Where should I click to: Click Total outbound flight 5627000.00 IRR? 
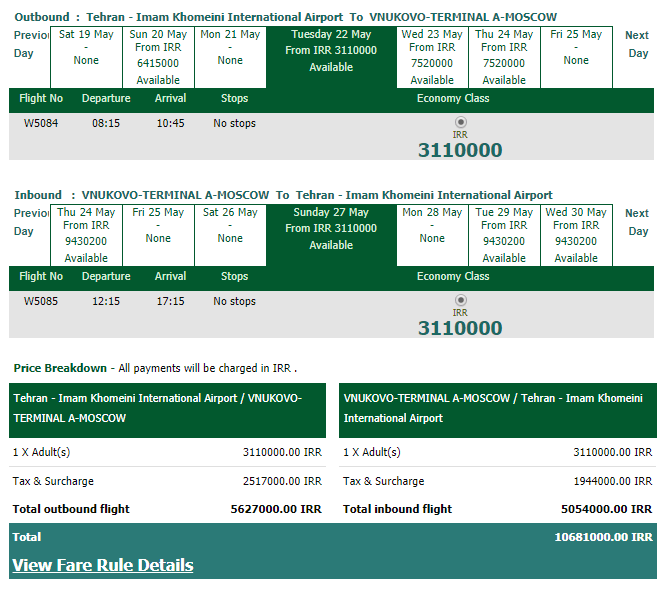click(x=276, y=509)
